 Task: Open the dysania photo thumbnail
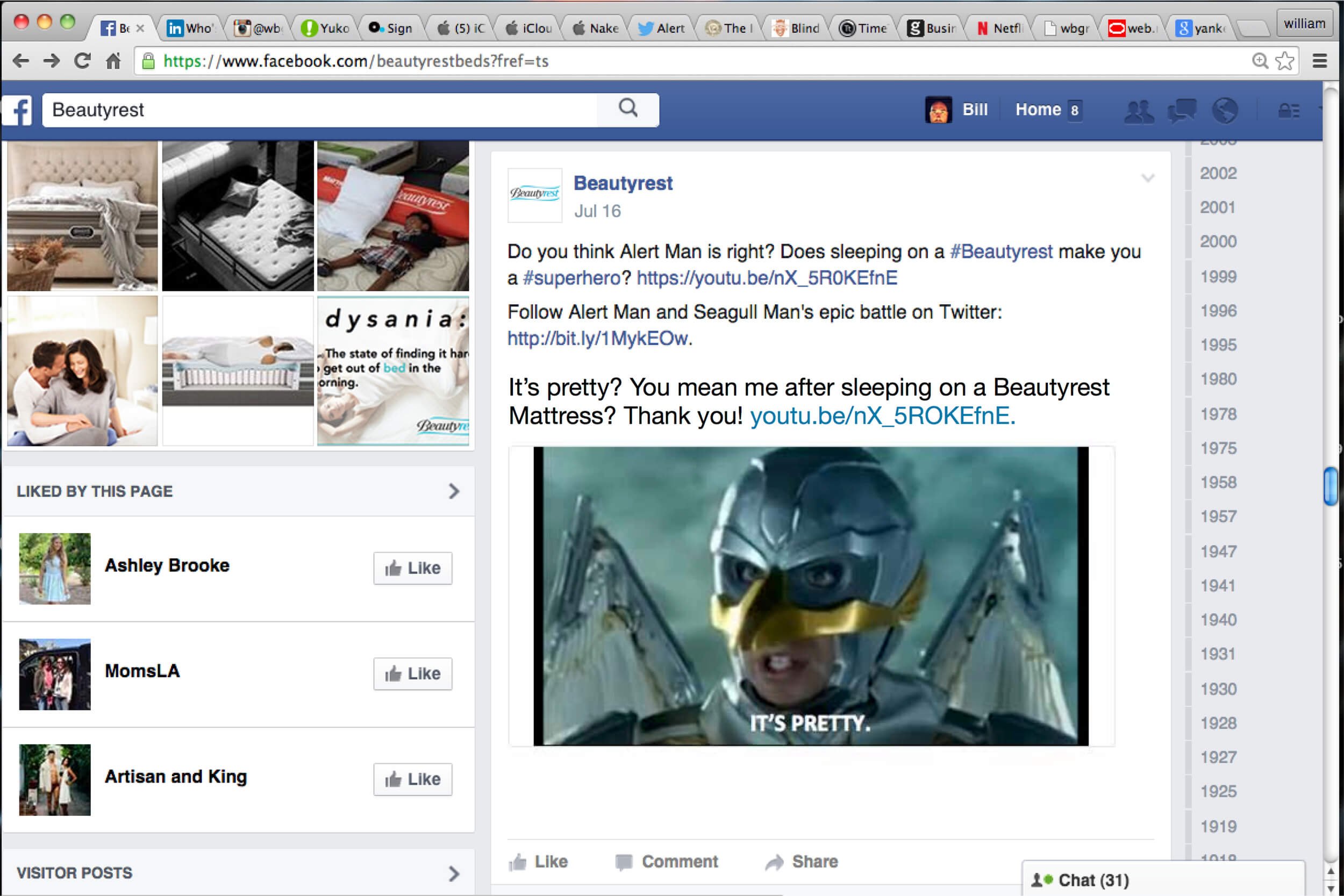[x=393, y=371]
